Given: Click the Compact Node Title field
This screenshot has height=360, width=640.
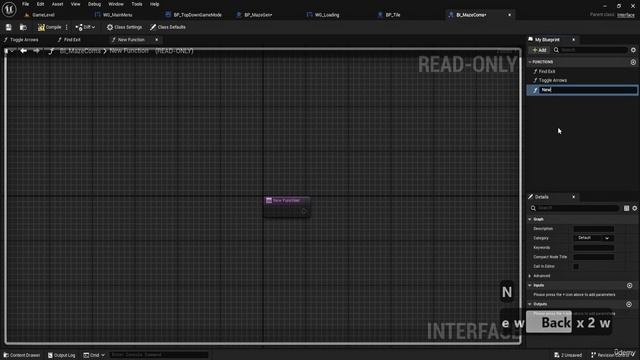Looking at the screenshot, I should click(x=593, y=257).
